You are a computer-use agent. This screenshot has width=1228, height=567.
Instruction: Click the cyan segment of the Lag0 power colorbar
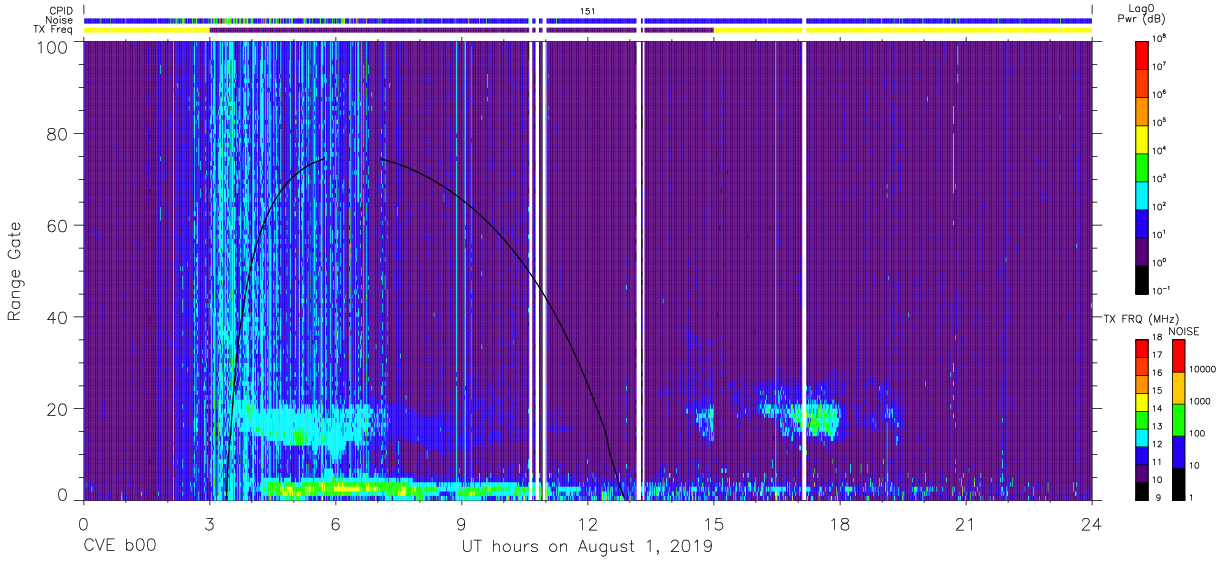point(1143,194)
